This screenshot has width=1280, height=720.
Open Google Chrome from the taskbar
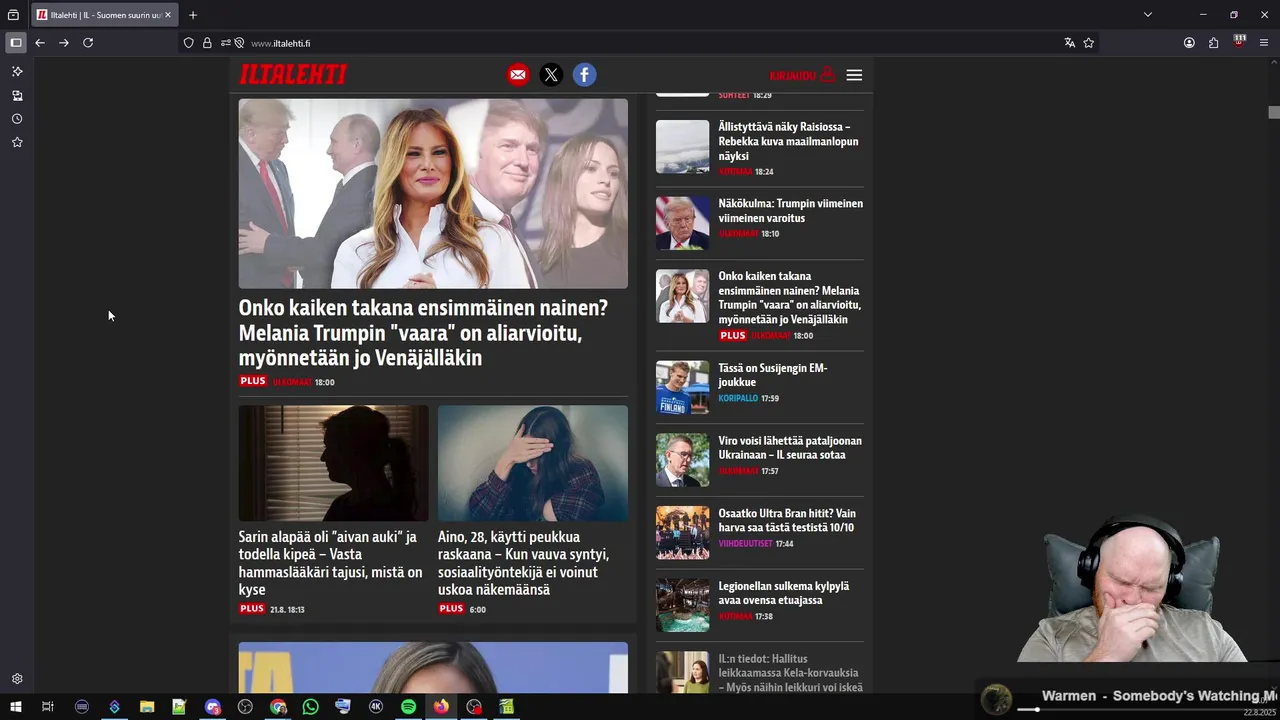(278, 707)
